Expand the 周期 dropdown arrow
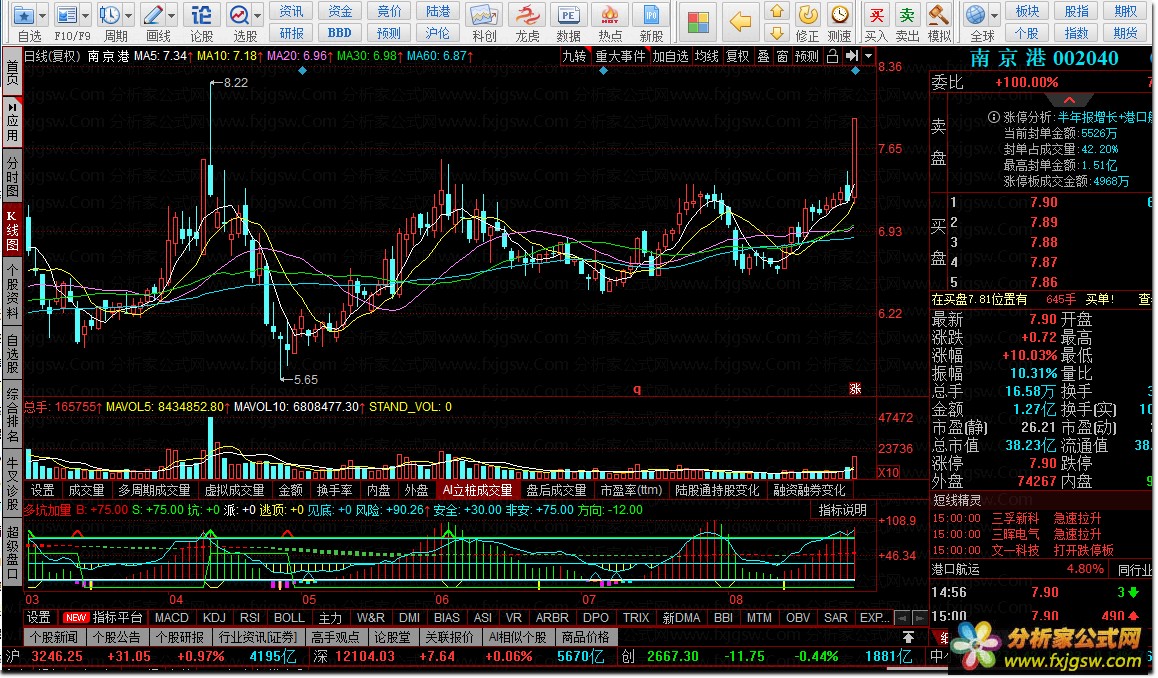Screen dimensions: 1158x678 pyautogui.click(x=129, y=16)
